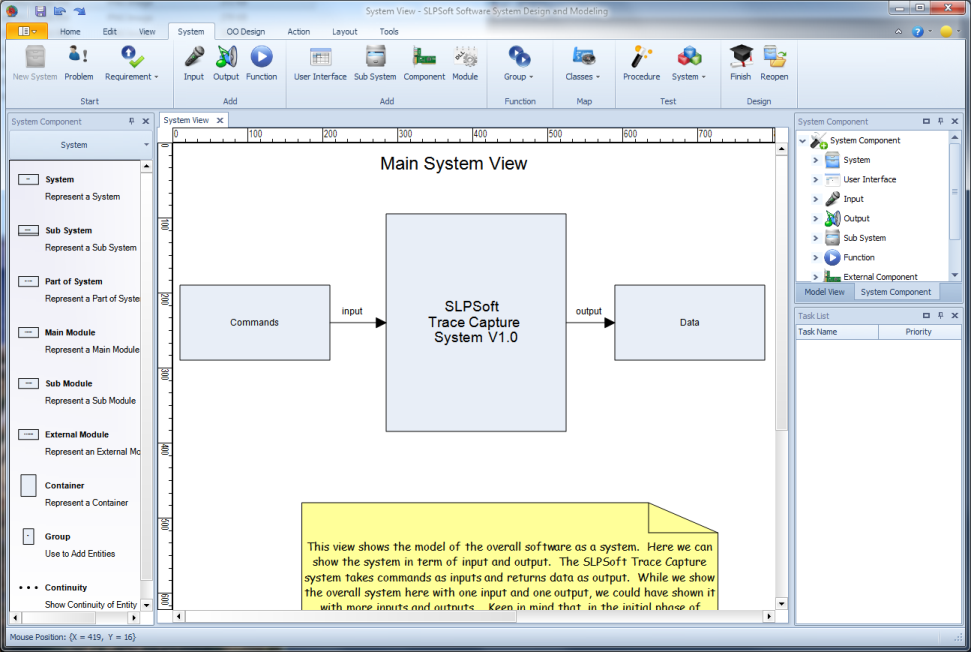This screenshot has width=971, height=652.
Task: Open the Tools ribbon tab
Action: coord(389,32)
